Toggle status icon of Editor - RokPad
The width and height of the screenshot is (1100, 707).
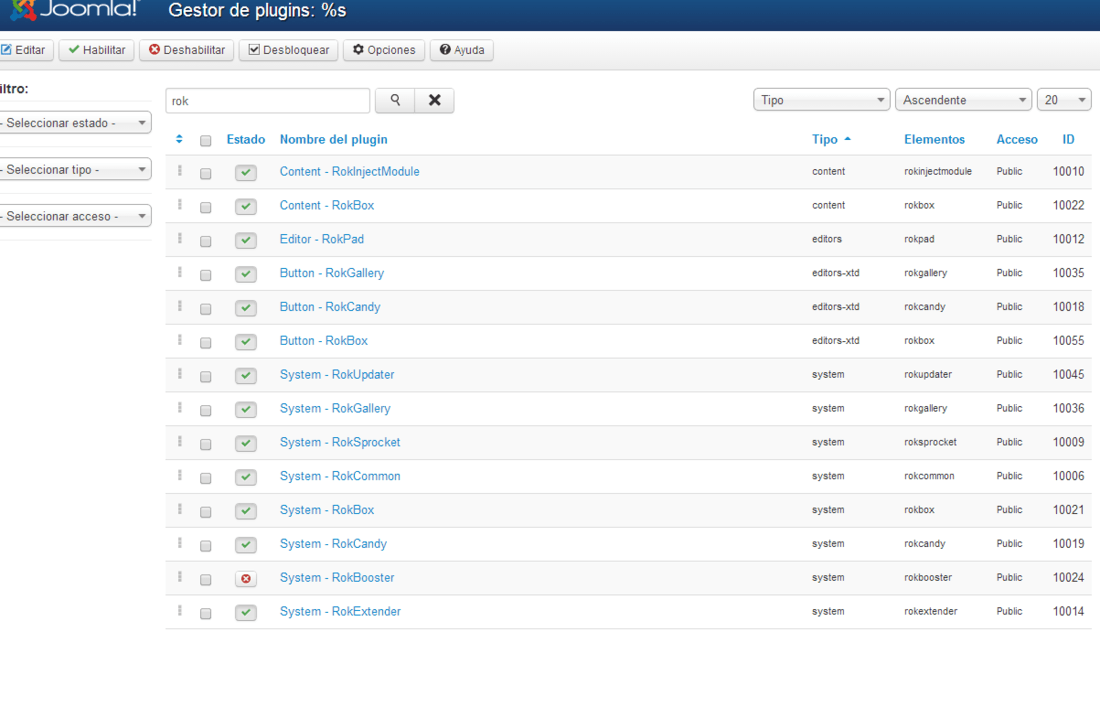(x=246, y=240)
